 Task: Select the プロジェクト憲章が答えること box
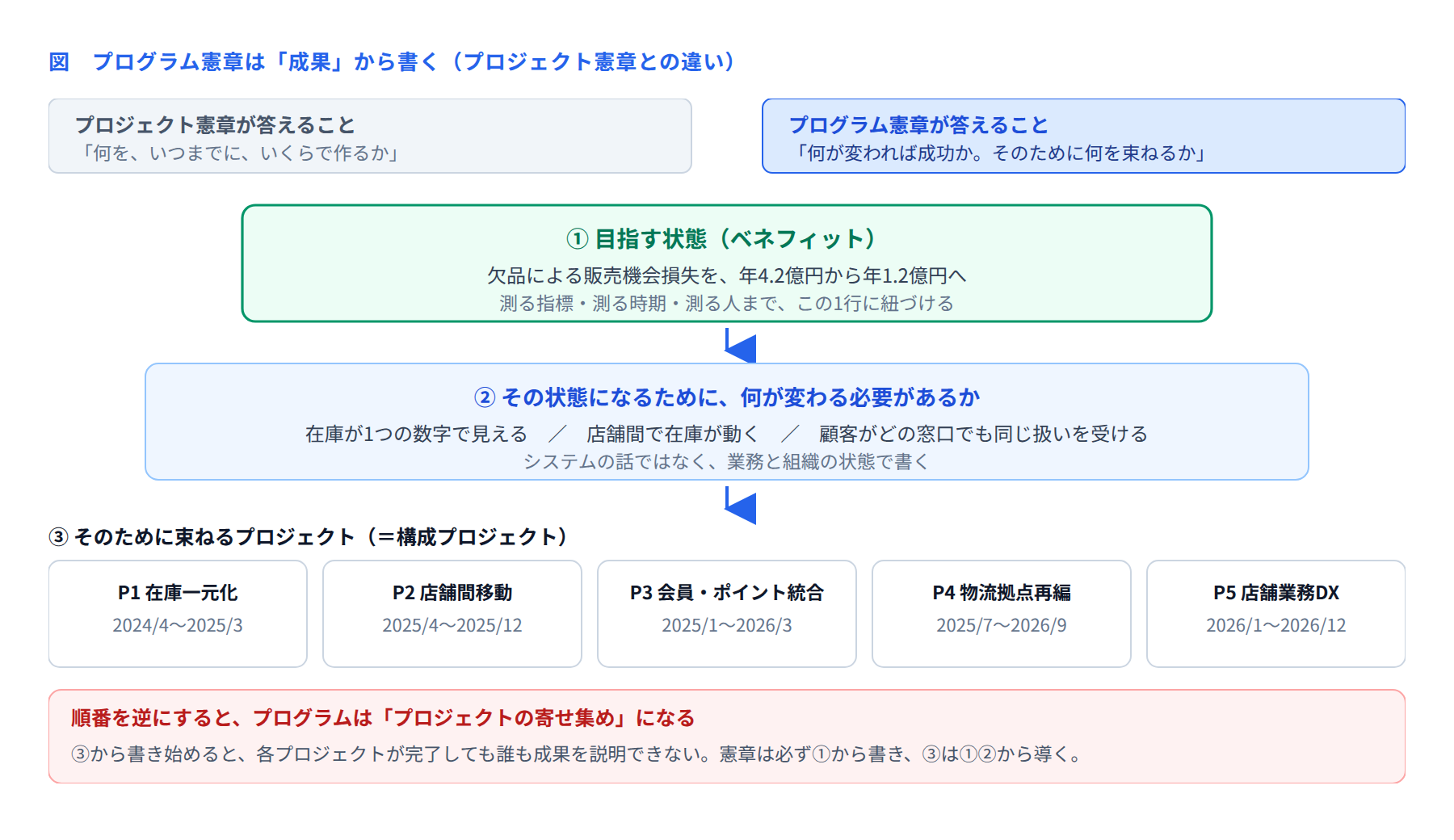click(370, 136)
